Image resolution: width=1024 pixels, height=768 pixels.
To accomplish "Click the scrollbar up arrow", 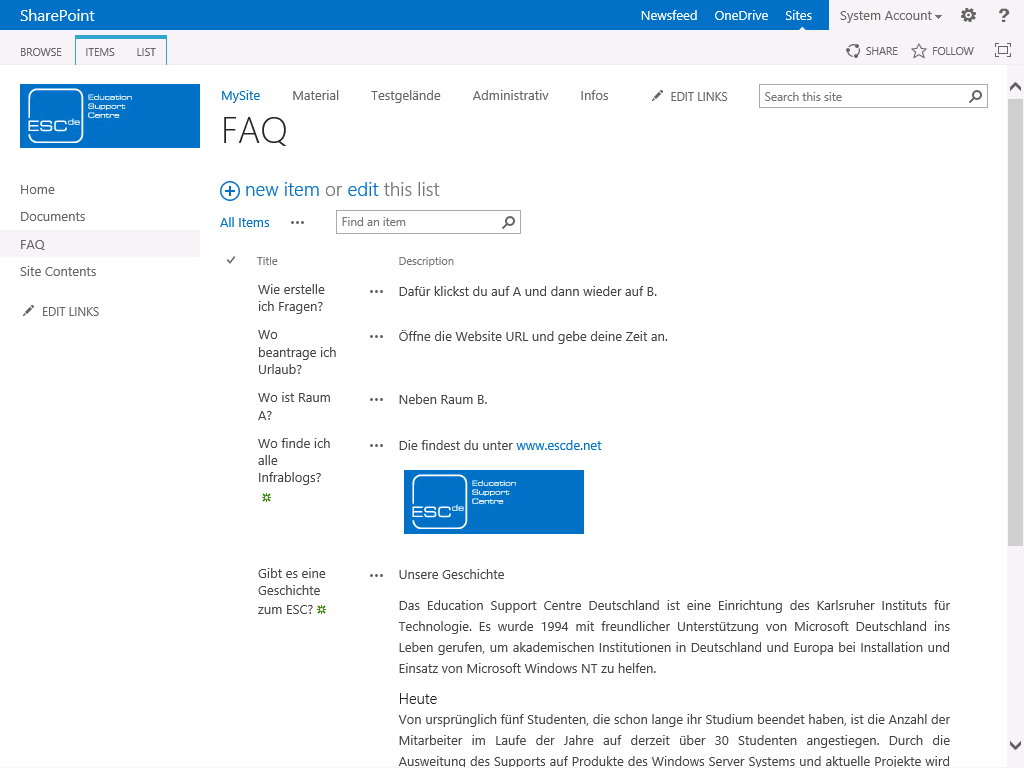I will (1015, 86).
